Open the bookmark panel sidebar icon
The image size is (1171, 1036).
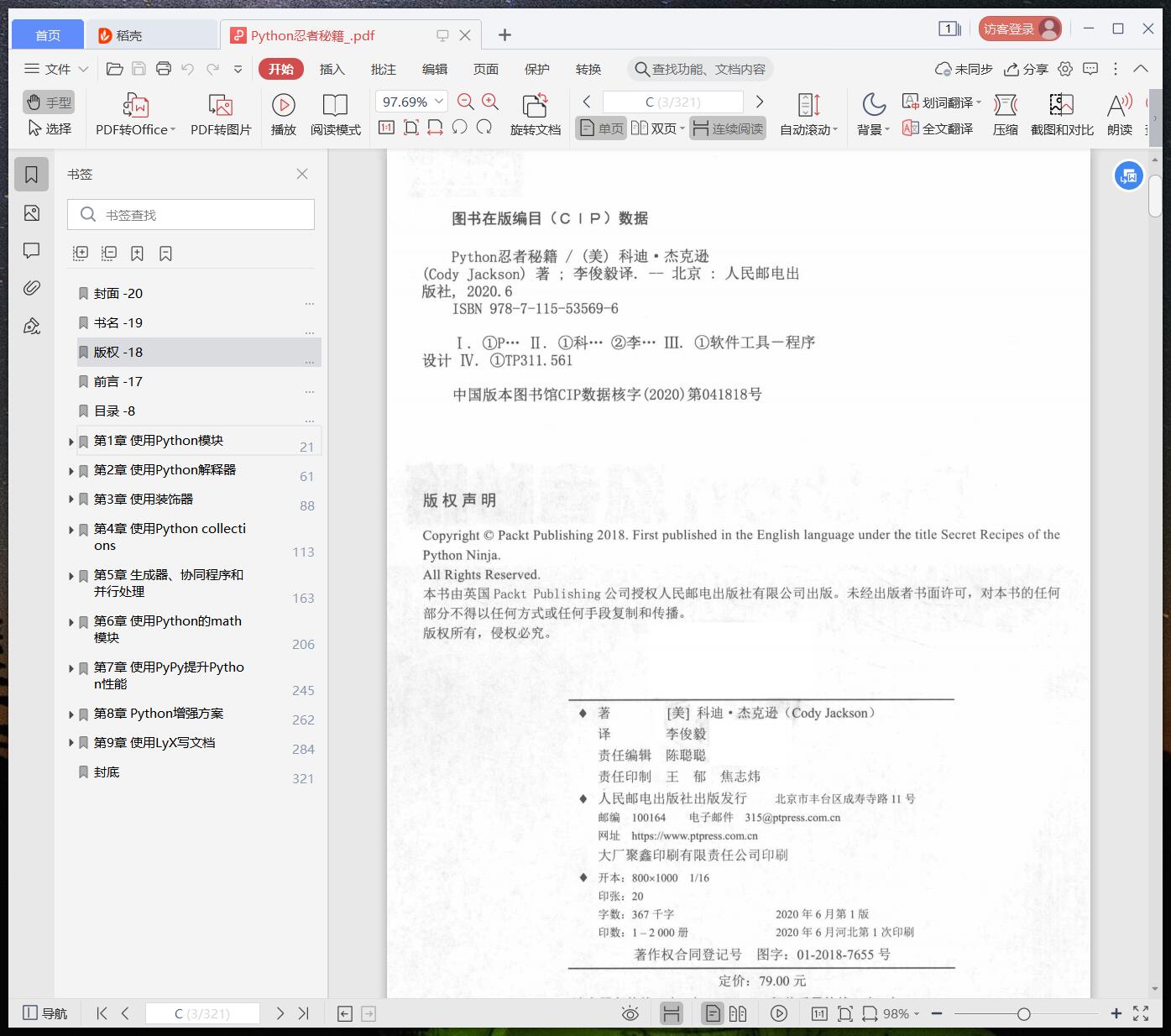click(x=32, y=175)
